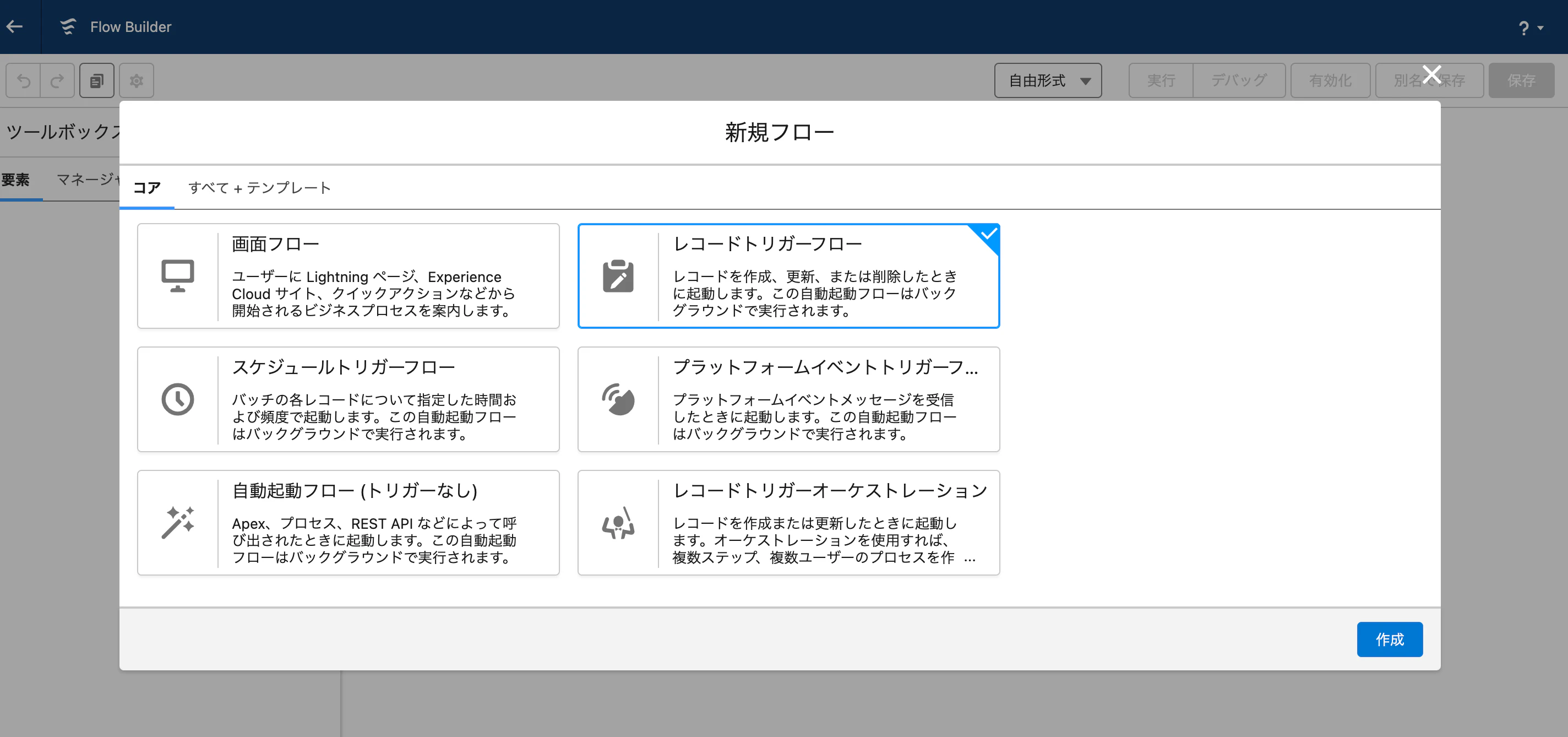Select the 自動起動フロー (トリガーなし) title
The height and width of the screenshot is (737, 1568).
[355, 490]
